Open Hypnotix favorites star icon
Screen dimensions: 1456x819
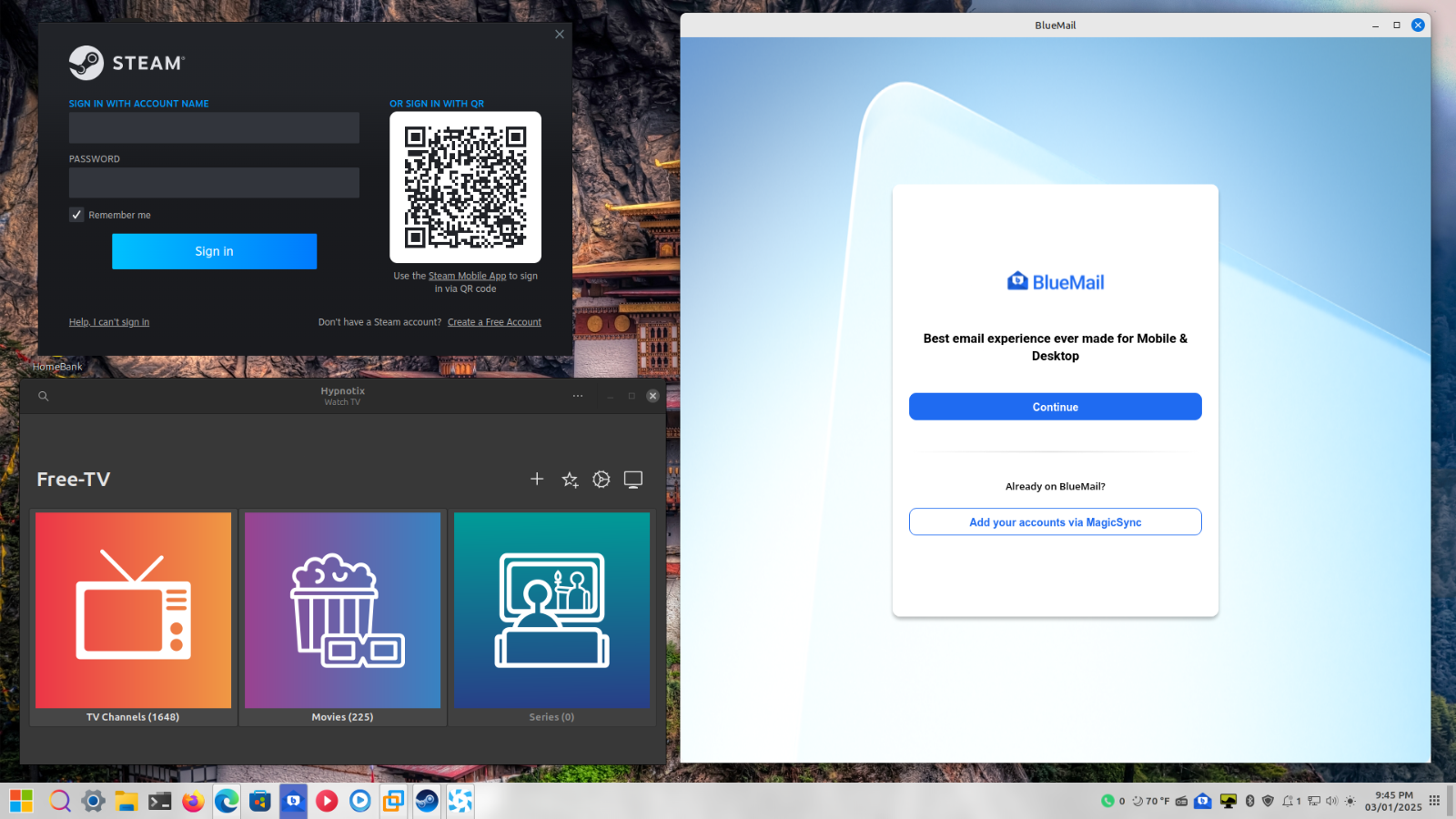click(570, 480)
